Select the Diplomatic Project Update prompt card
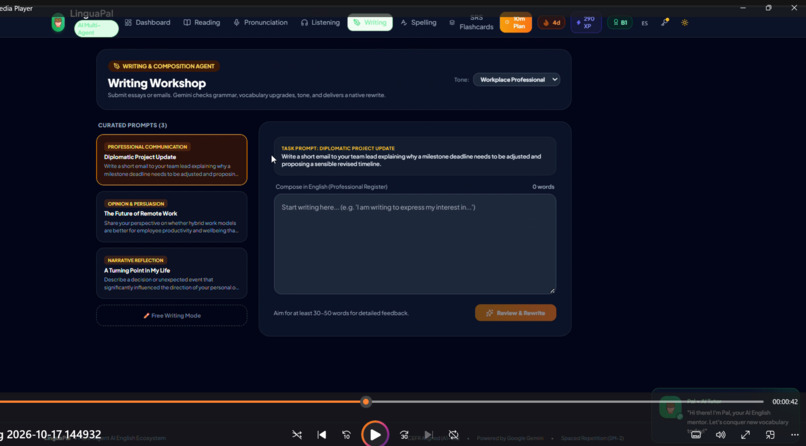This screenshot has width=806, height=446. tap(172, 160)
